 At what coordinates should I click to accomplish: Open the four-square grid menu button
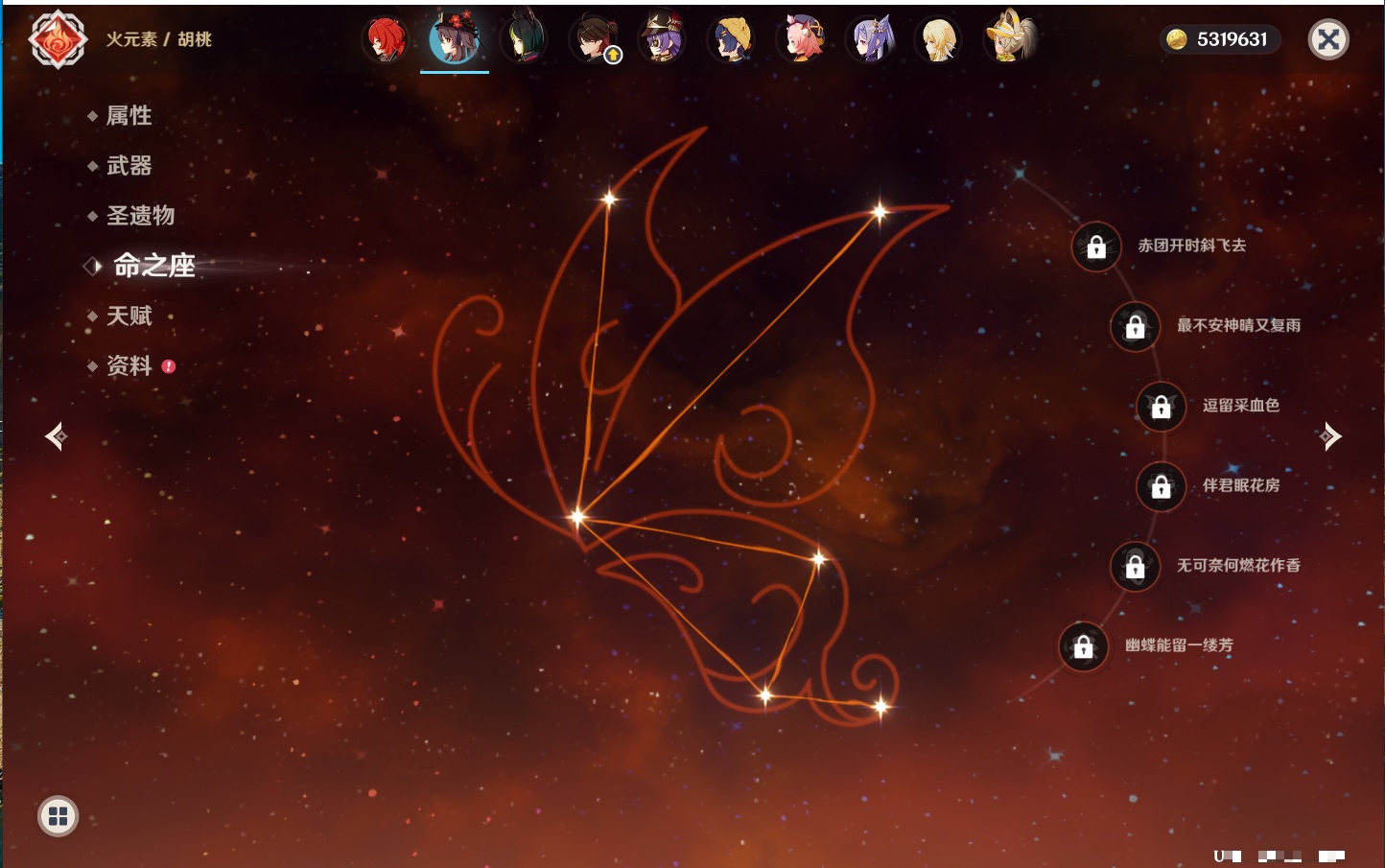pos(58,816)
